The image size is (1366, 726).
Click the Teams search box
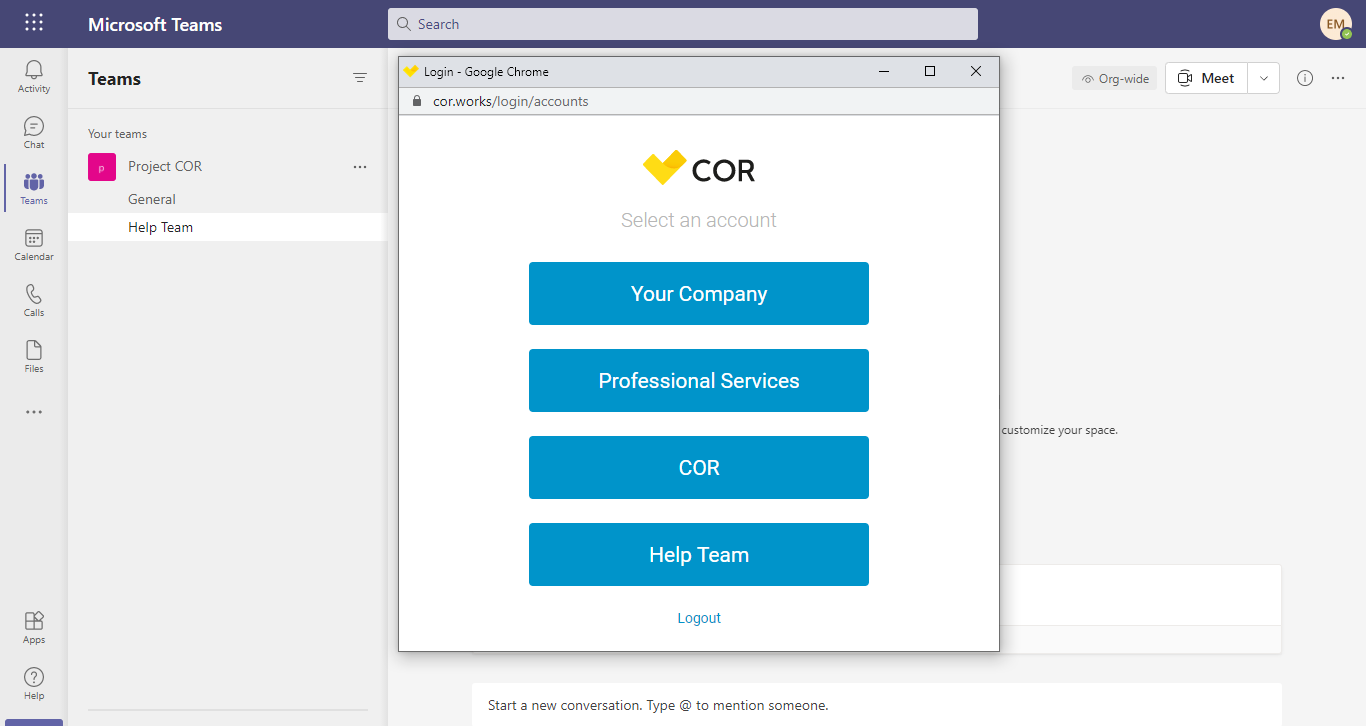tap(683, 24)
